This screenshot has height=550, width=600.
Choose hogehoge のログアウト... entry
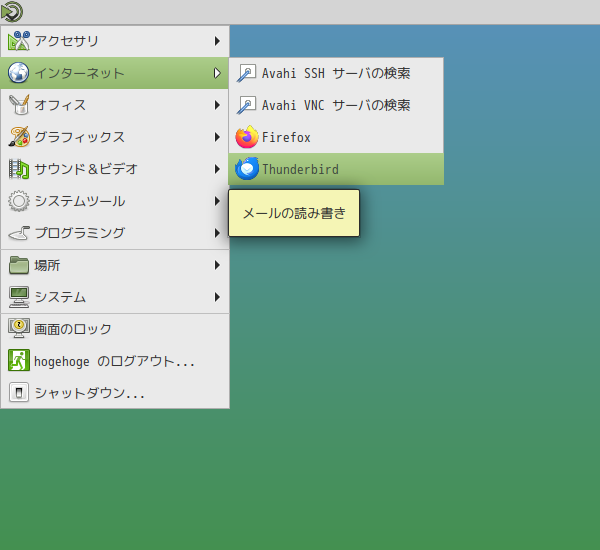point(115,361)
